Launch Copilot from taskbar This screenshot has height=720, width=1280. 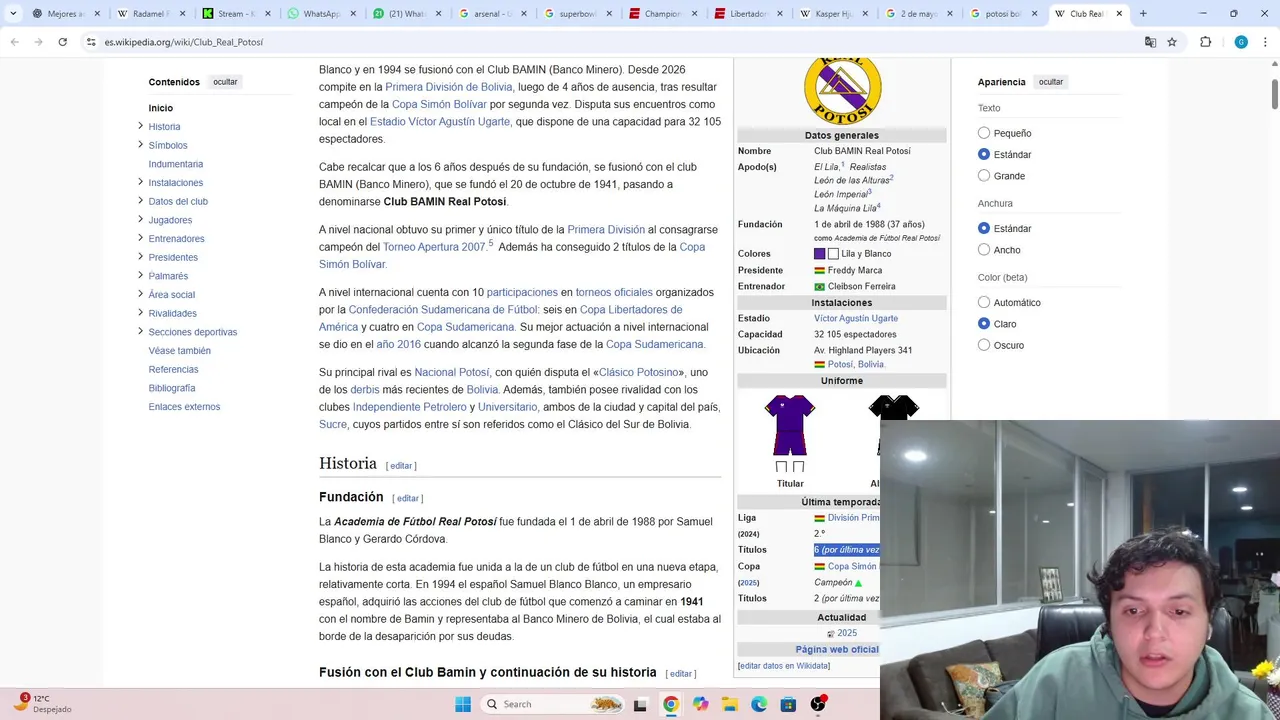pyautogui.click(x=700, y=704)
